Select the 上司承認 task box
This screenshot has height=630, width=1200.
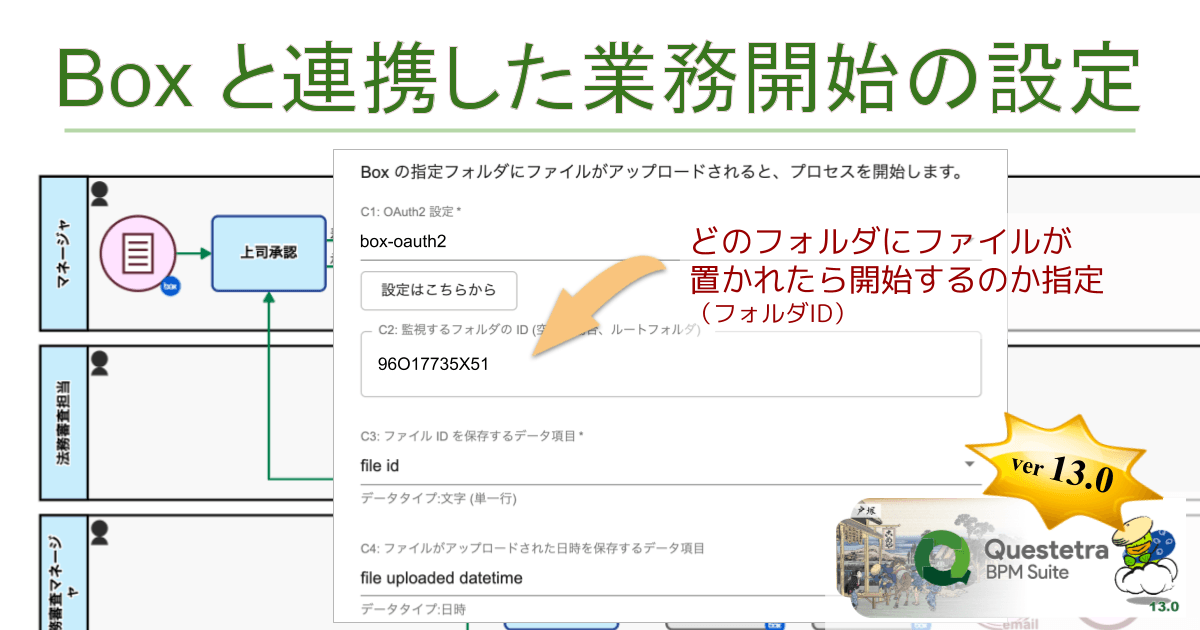(x=270, y=252)
